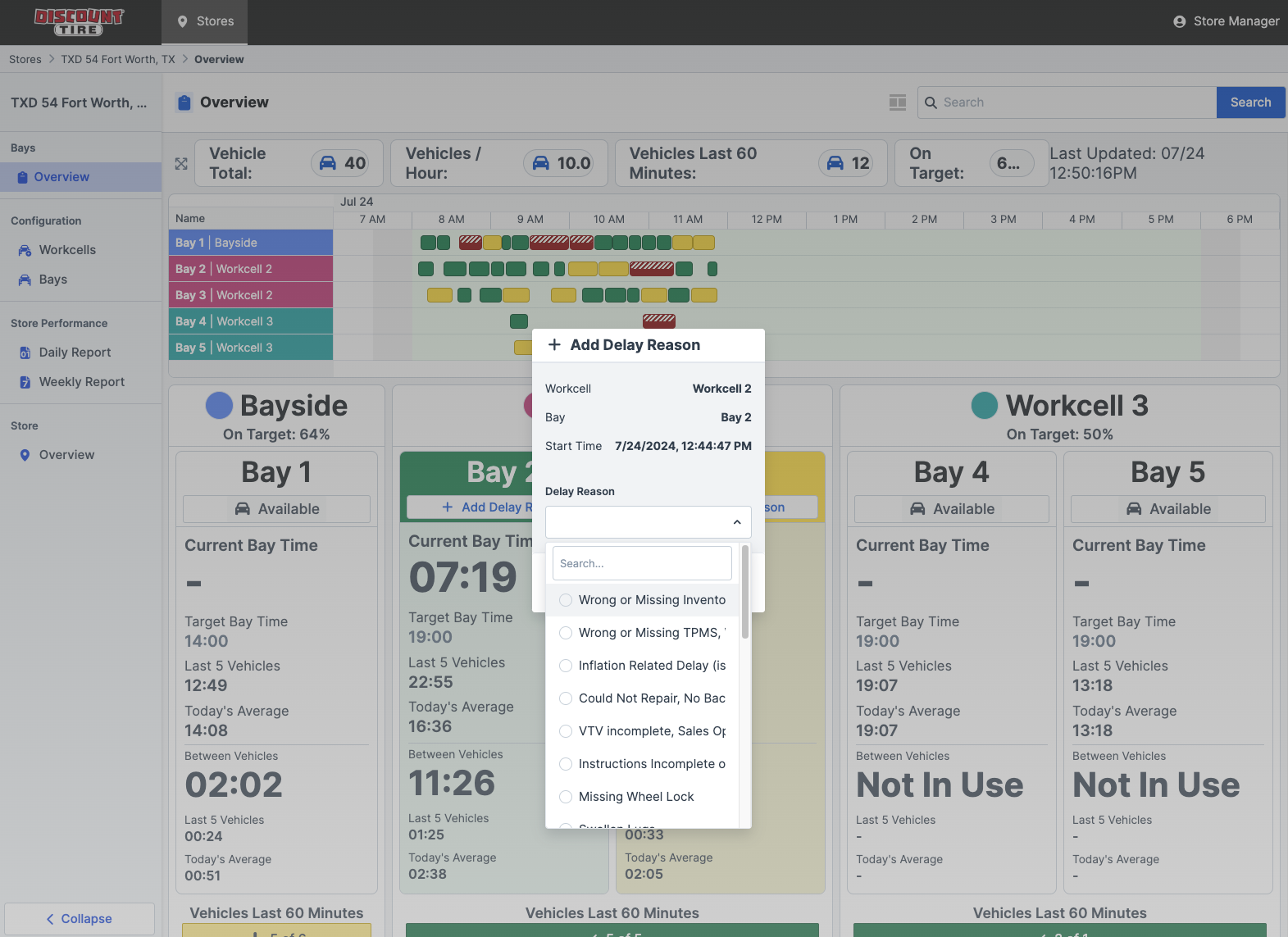
Task: Select 'Wrong or Missing Inventory' radio option
Action: point(566,600)
